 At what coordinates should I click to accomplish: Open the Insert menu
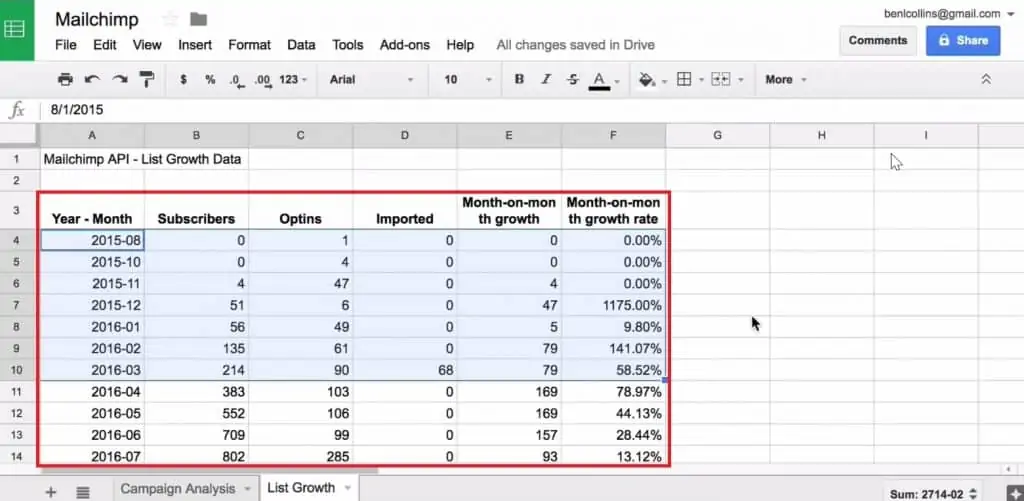[x=195, y=45]
